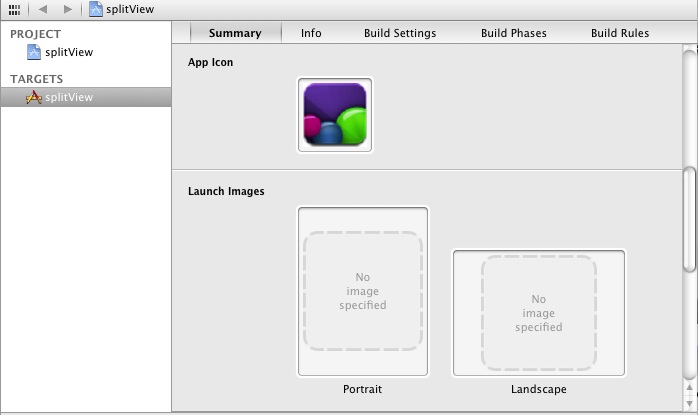Go forward with the right arrow
Viewport: 698px width, 415px height.
67,9
